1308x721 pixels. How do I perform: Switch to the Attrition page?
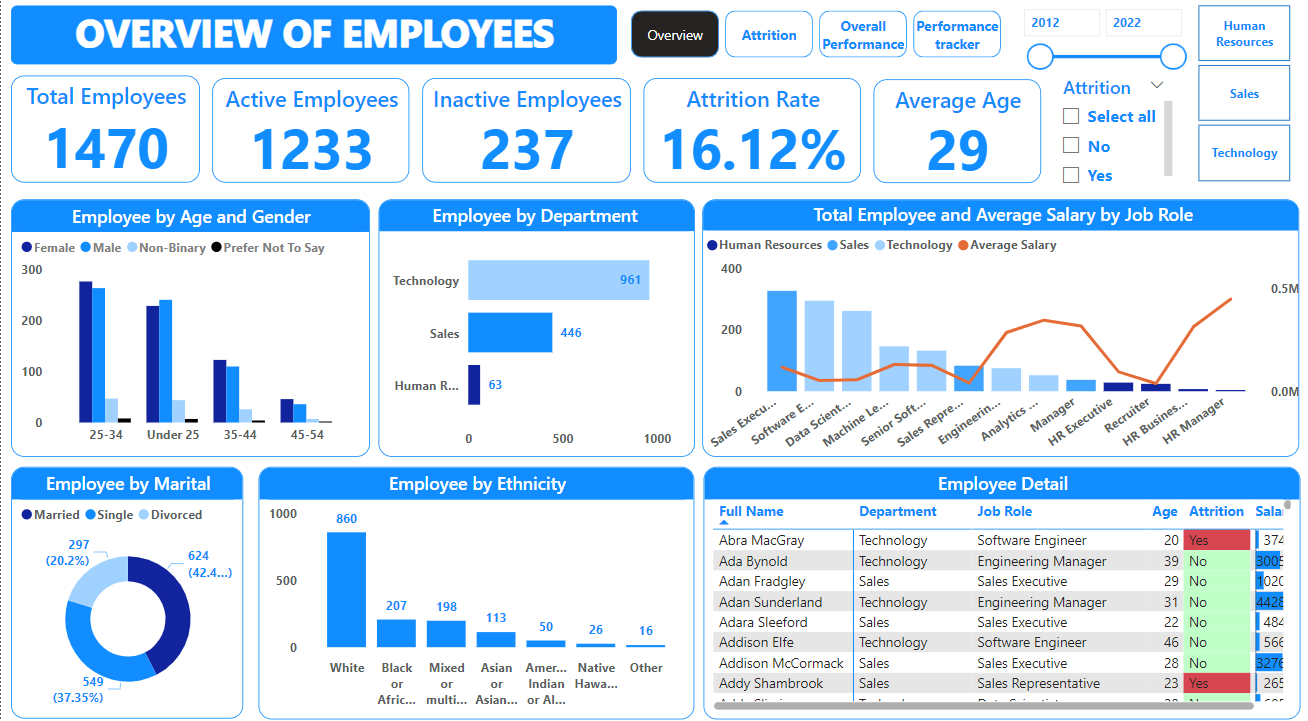click(768, 33)
